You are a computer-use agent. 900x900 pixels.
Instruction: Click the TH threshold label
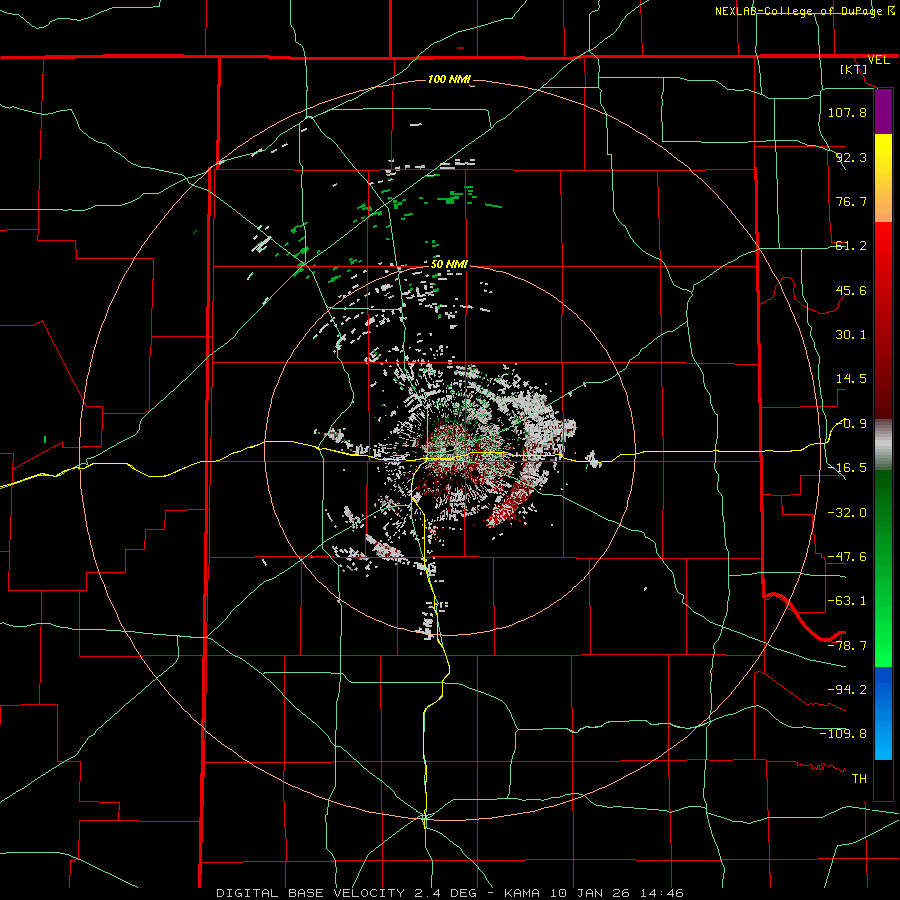(x=859, y=778)
